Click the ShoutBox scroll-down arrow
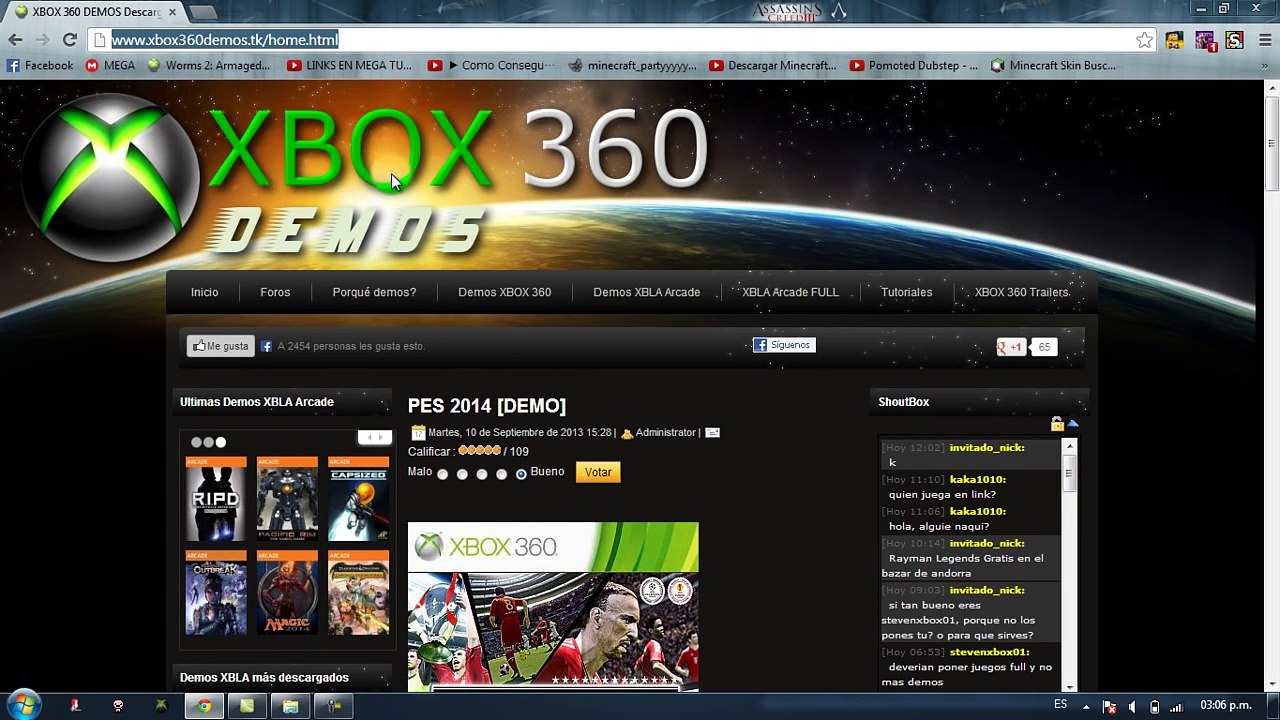Screen dimensions: 1280x720 click(1070, 686)
